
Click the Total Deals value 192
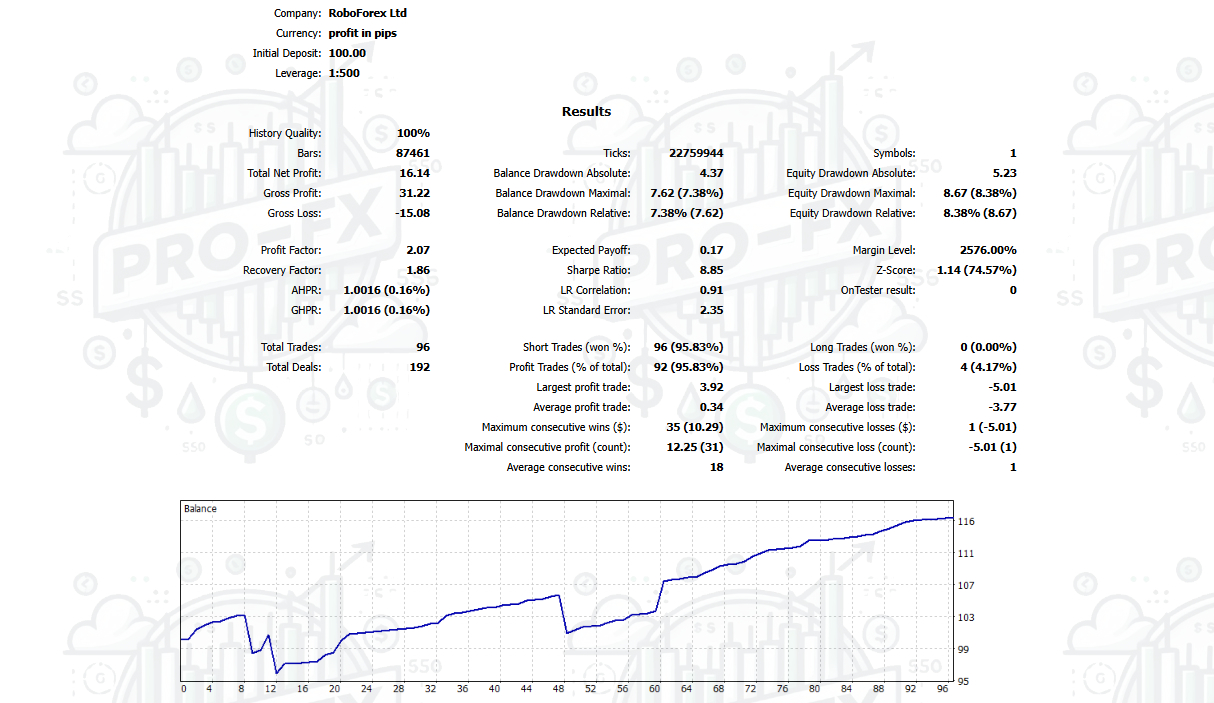click(420, 367)
